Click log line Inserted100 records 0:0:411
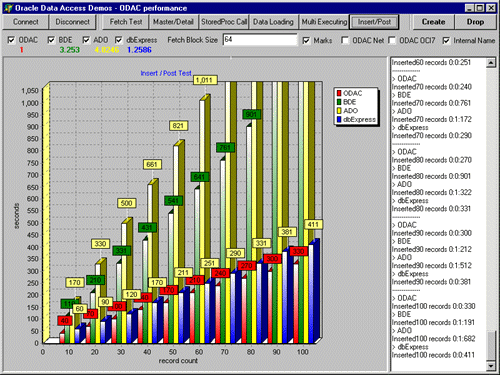Viewport: 500px width, 375px height. 433,355
